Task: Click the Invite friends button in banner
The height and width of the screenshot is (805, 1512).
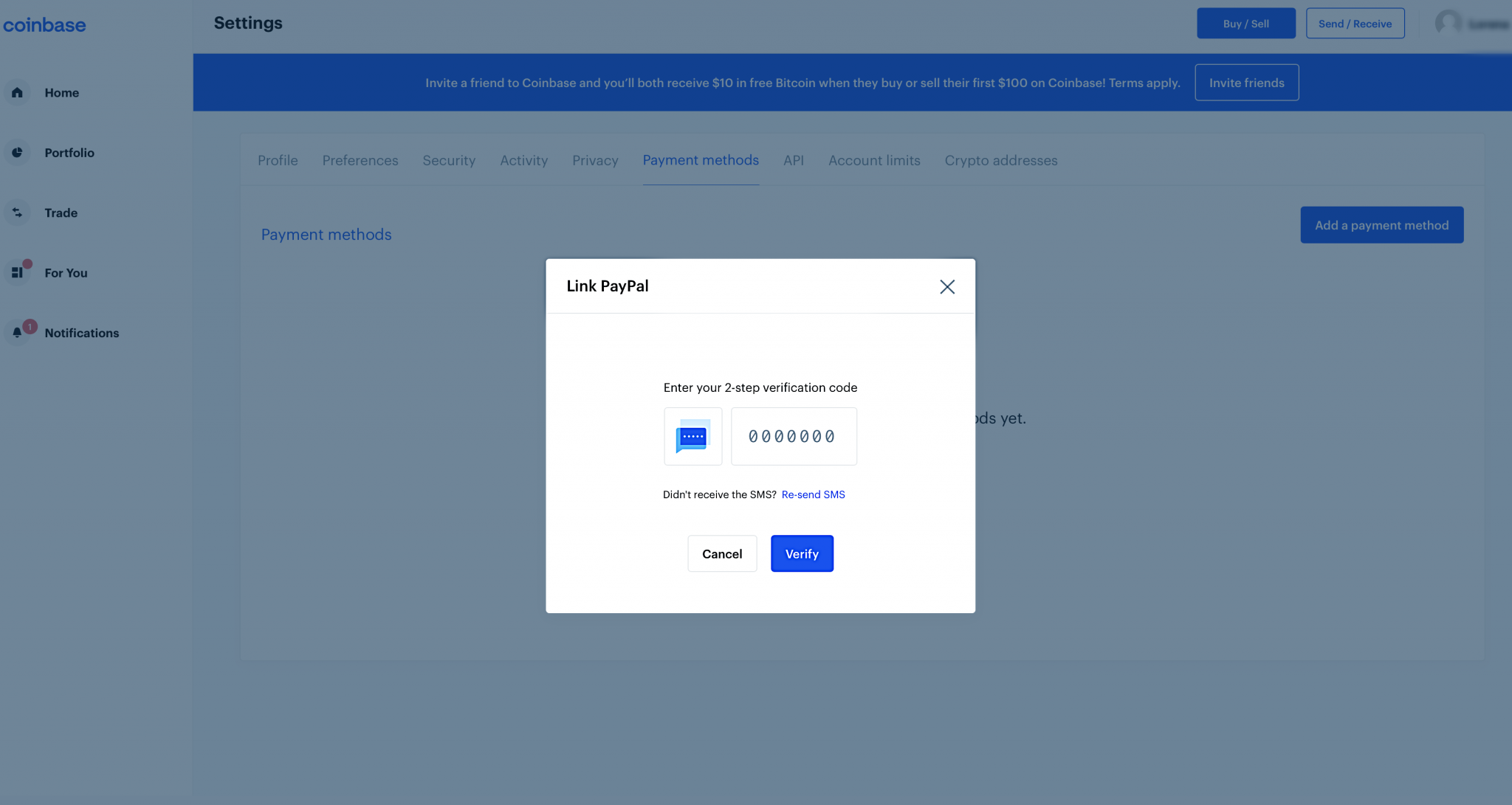Action: (x=1247, y=82)
